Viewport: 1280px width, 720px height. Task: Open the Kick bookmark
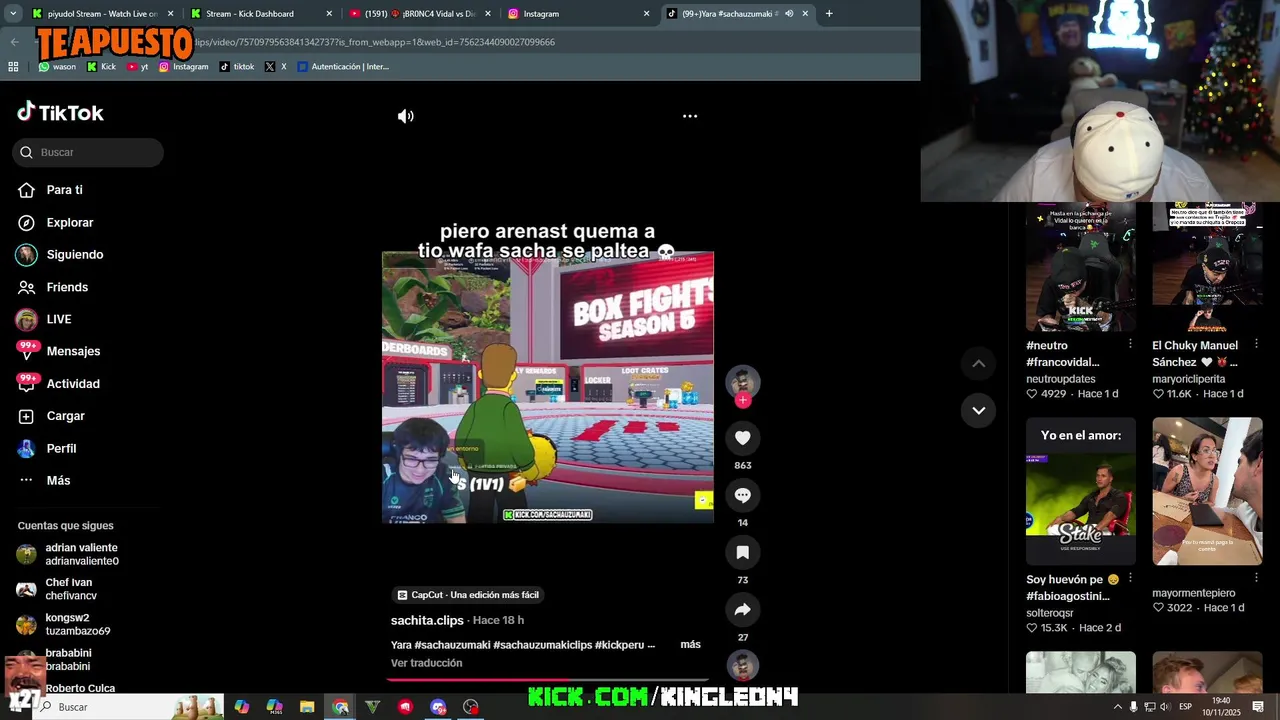[x=101, y=67]
